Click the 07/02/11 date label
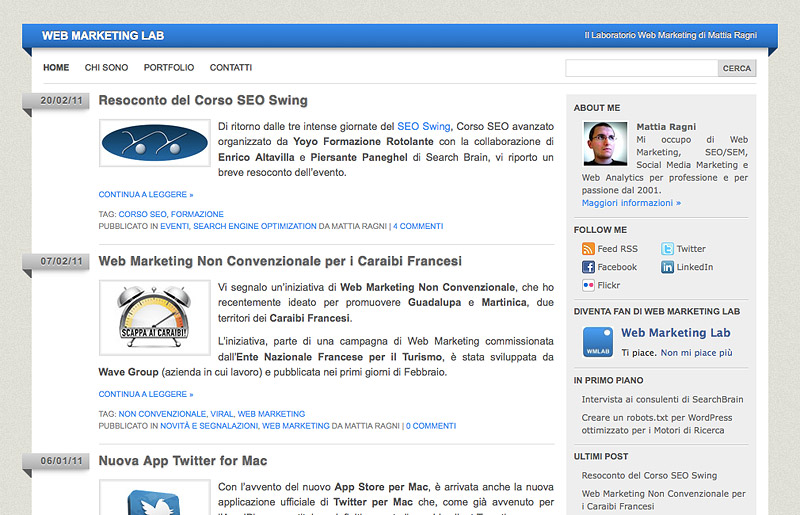Screen dimensions: 800x515 [x=61, y=261]
